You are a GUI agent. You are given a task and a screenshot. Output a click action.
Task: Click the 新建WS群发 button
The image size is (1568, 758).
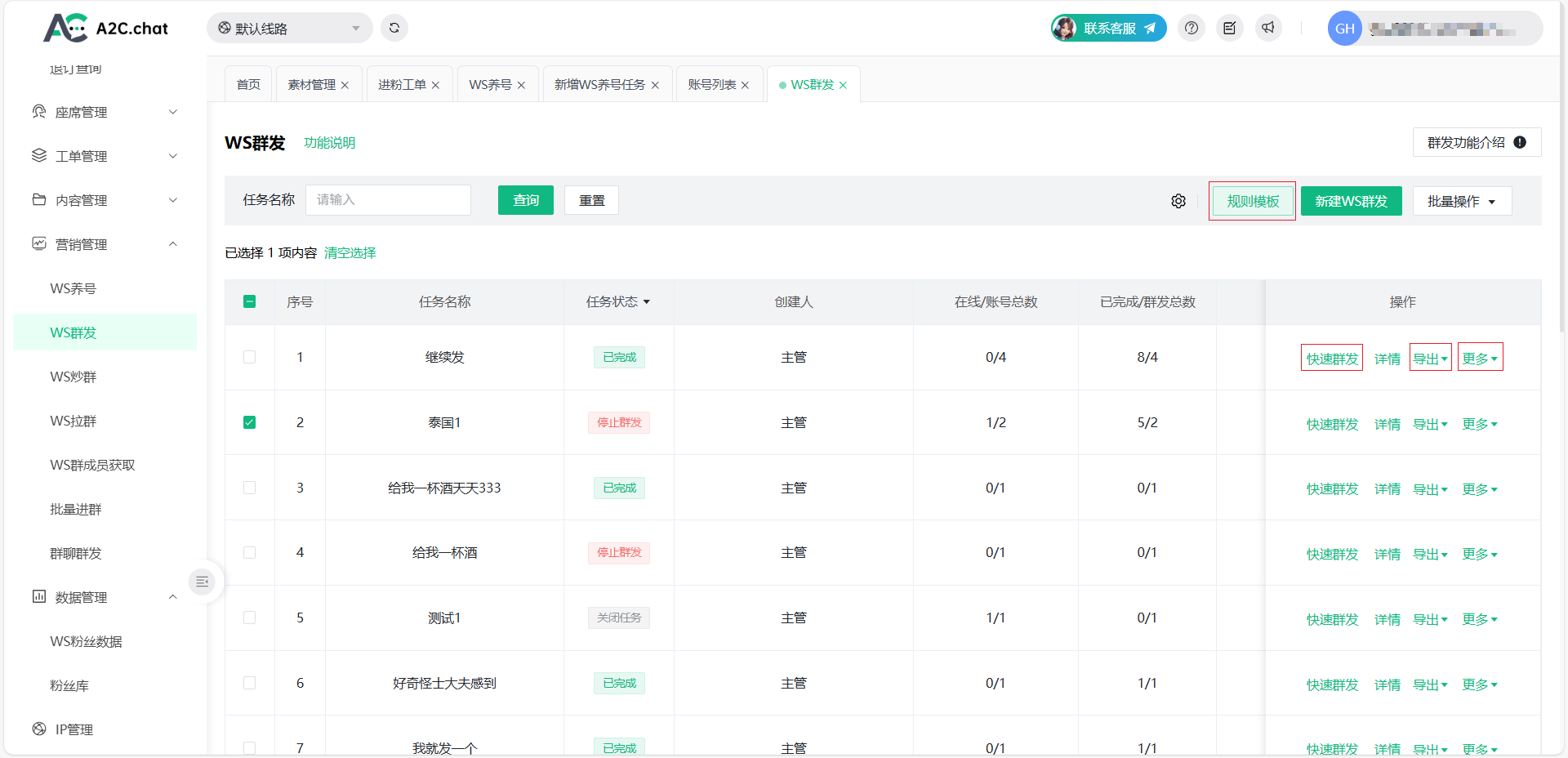tap(1351, 201)
